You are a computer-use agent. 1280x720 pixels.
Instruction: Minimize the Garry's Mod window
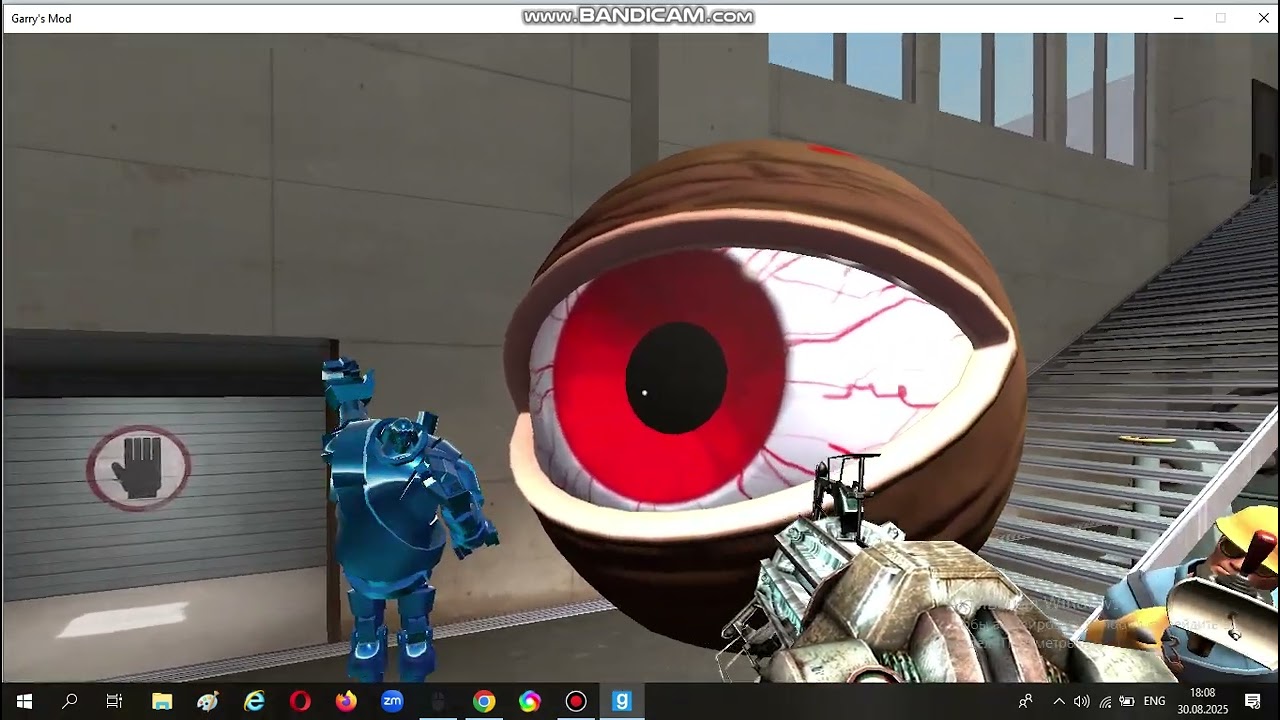click(1179, 18)
